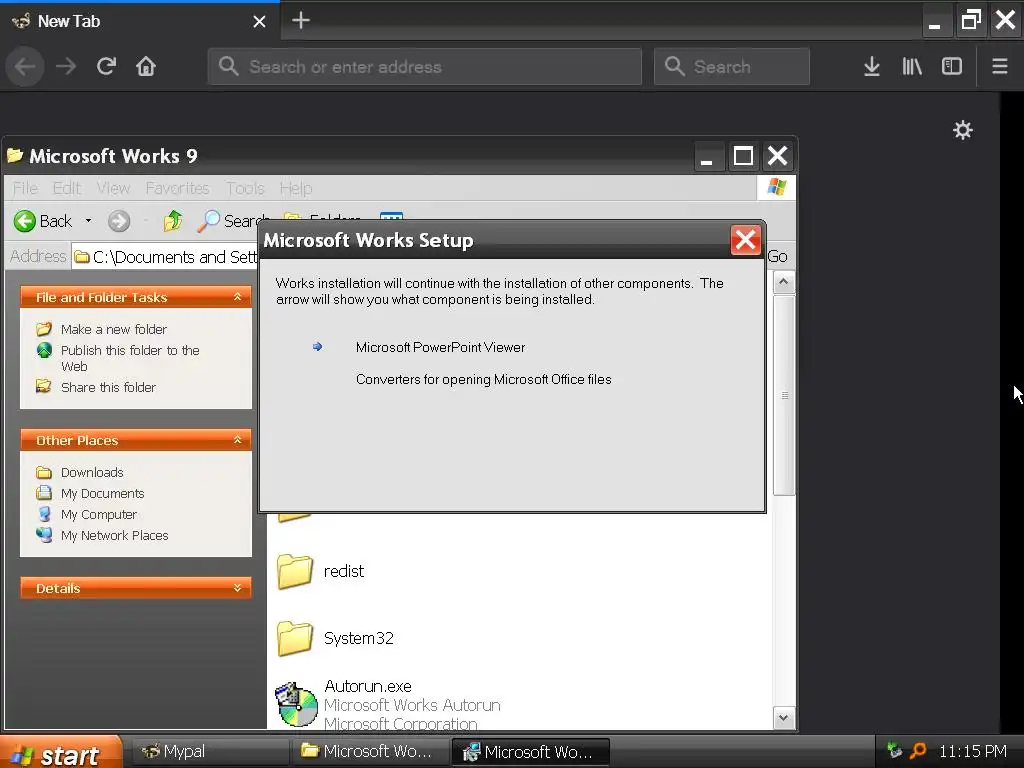The height and width of the screenshot is (768, 1024).
Task: Click Converters for opening Microsoft Office files
Action: coord(483,379)
